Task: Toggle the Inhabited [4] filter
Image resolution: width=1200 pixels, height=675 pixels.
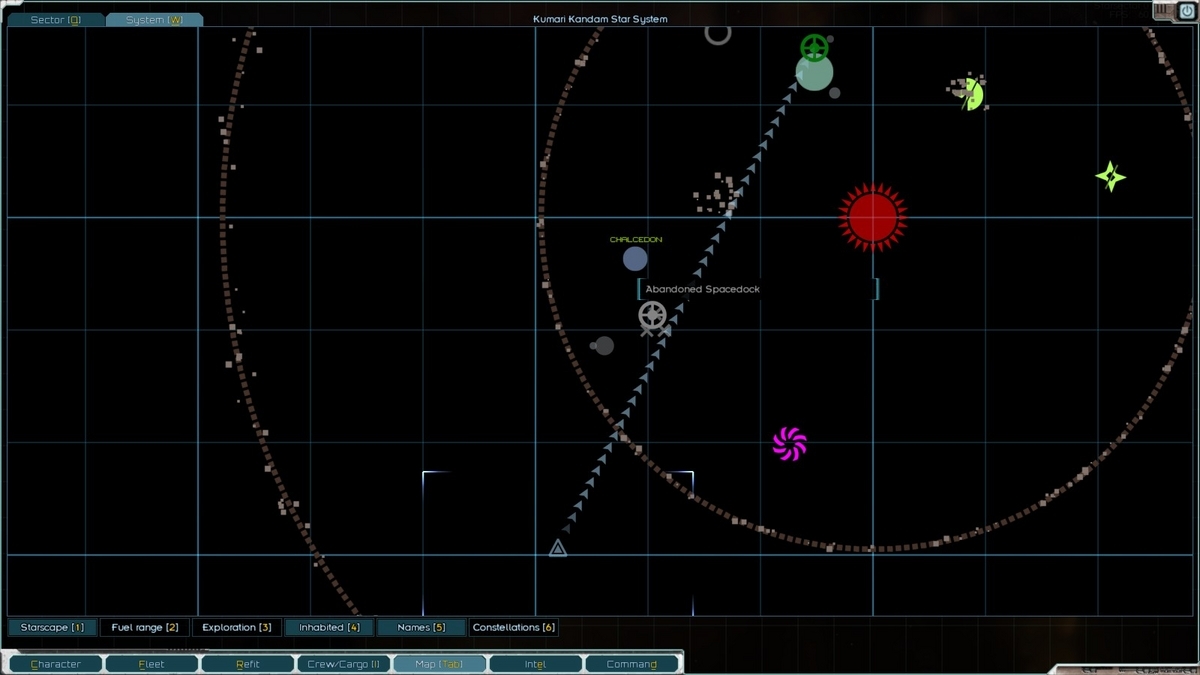Action: 329,628
